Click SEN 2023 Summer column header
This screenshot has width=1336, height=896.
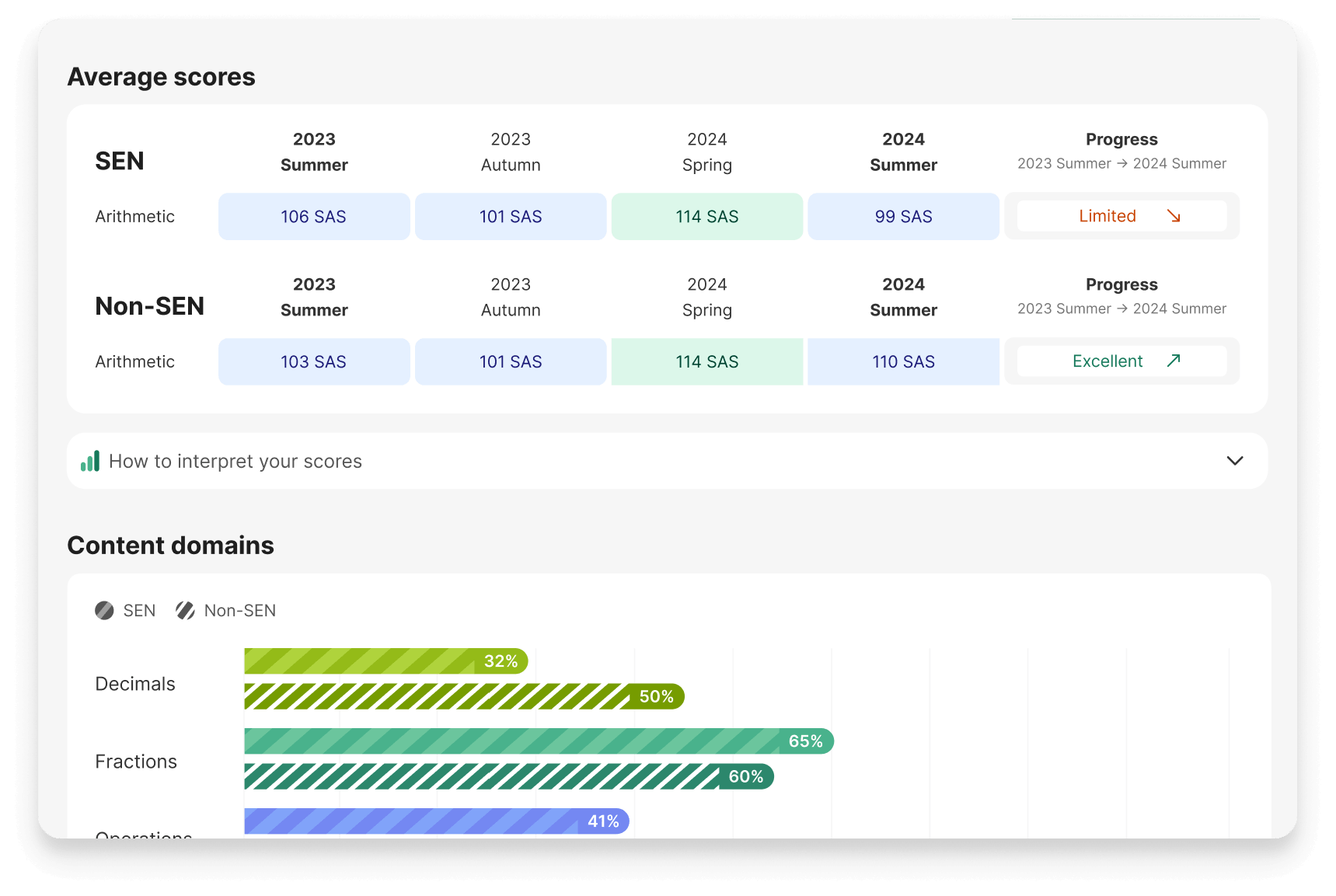pos(314,152)
